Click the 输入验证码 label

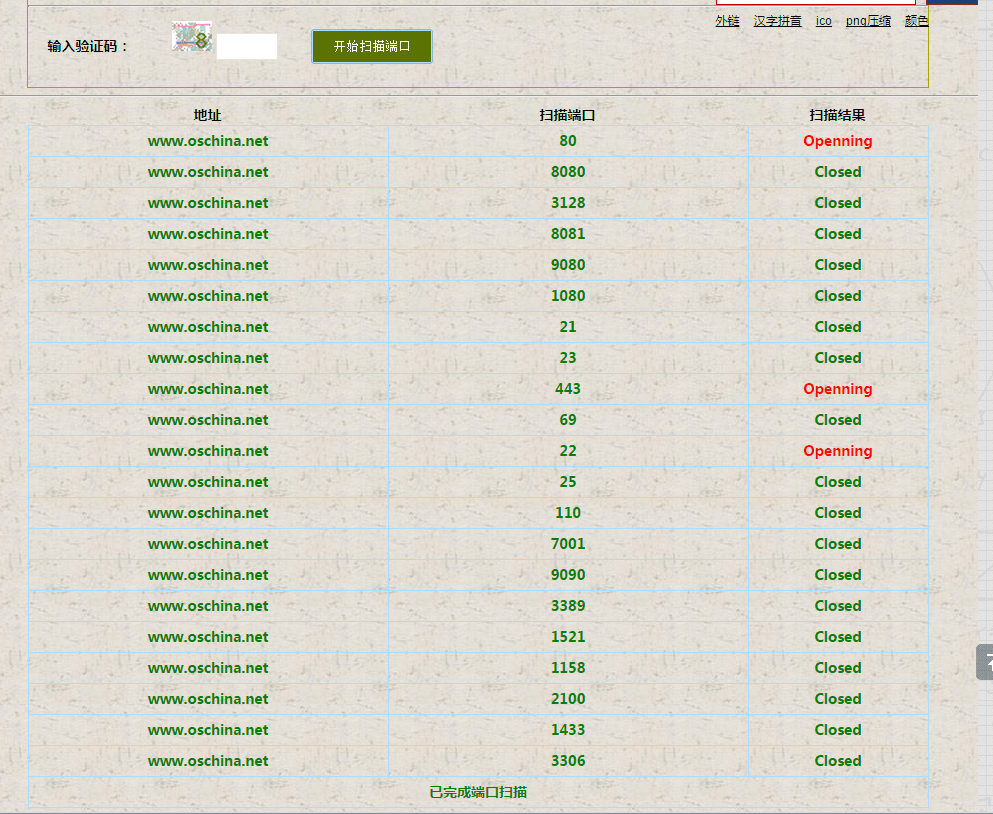coord(88,46)
